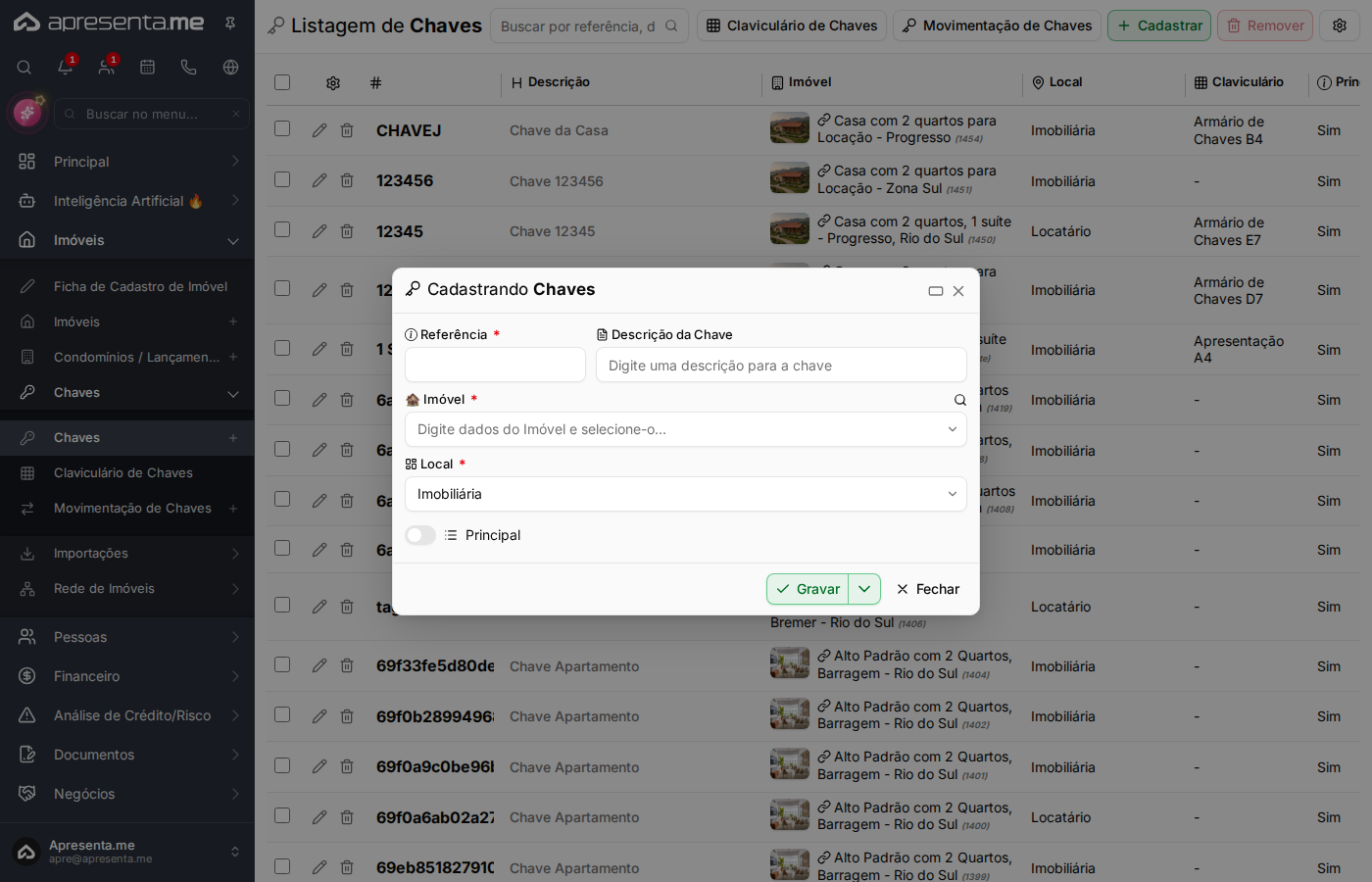Click the rocket avatar icon in sidebar

[x=26, y=114]
